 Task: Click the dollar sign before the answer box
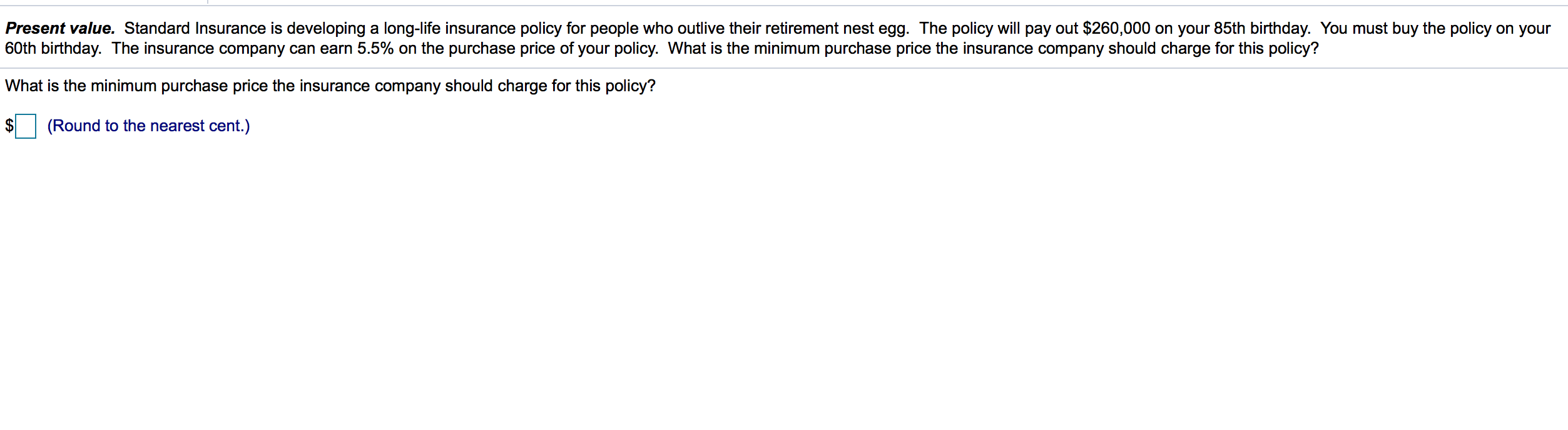click(9, 126)
